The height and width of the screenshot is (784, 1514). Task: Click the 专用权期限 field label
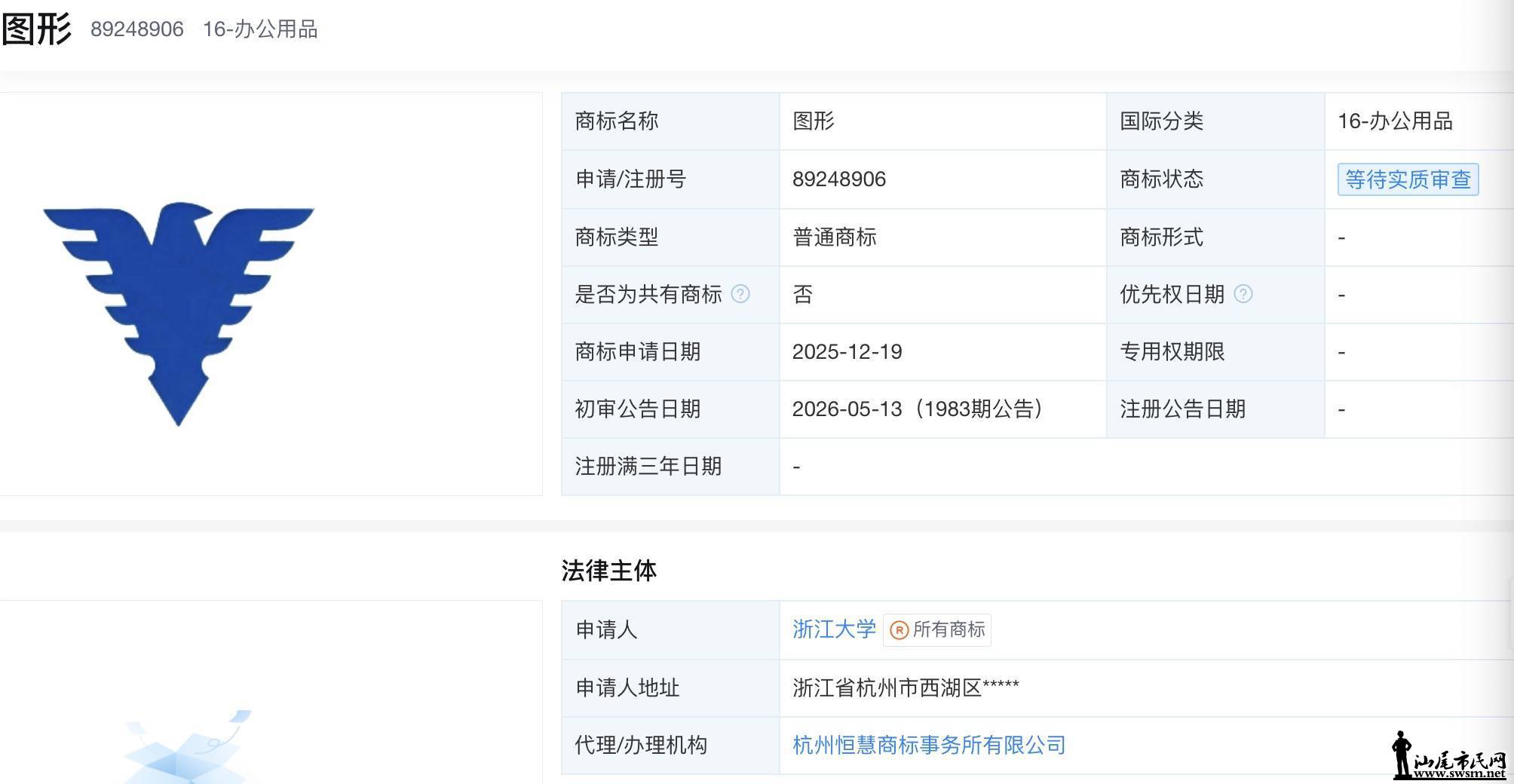(x=1172, y=352)
